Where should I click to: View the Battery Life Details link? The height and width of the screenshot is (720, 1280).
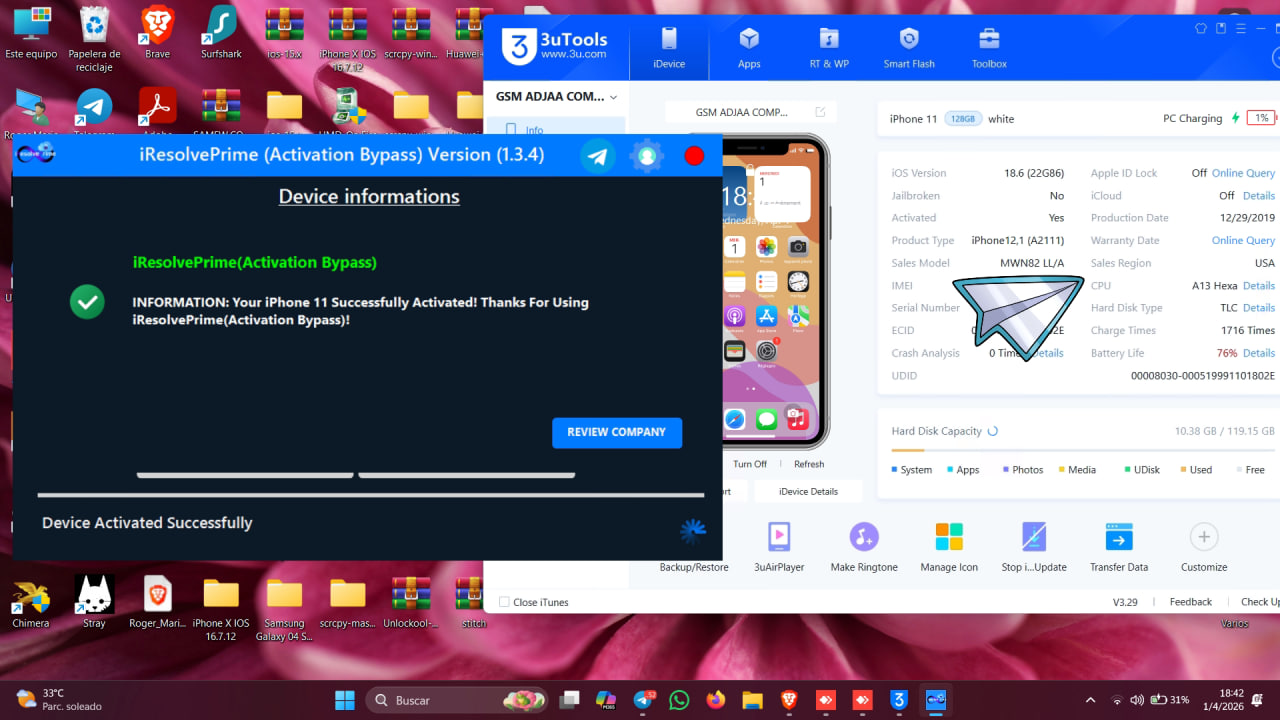[1259, 353]
